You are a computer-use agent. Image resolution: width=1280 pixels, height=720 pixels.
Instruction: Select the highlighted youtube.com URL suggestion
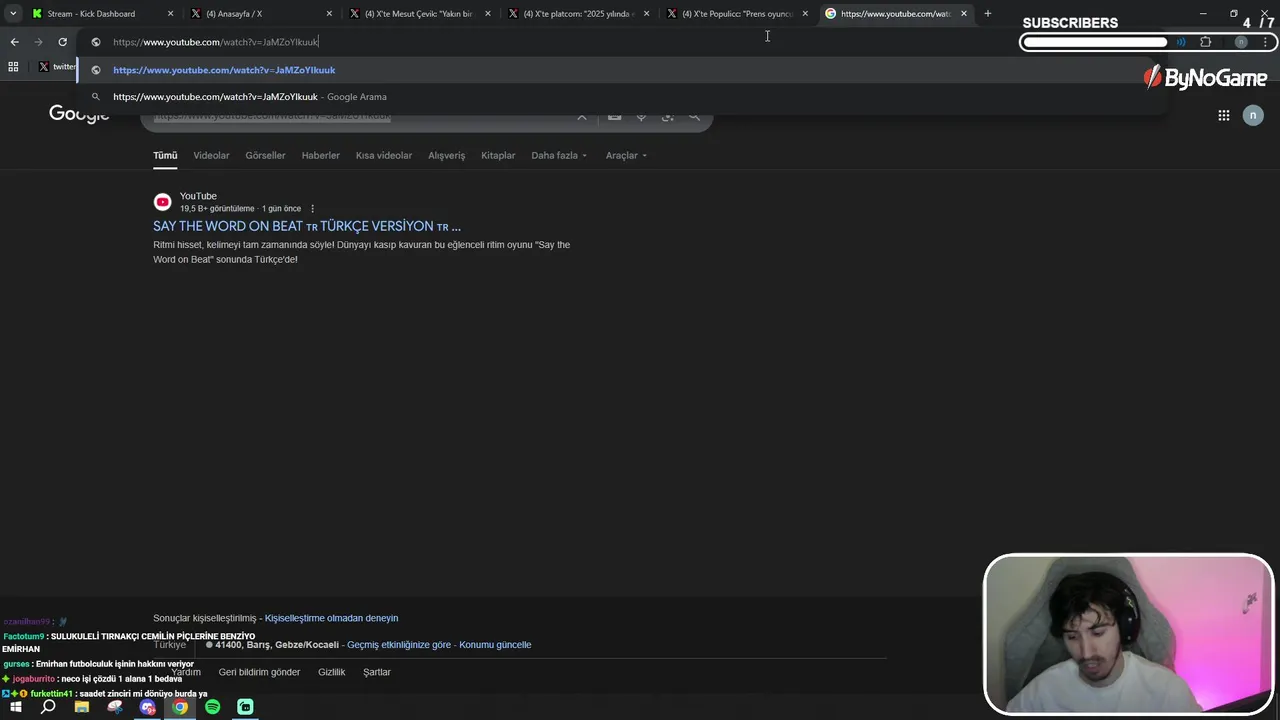(x=620, y=70)
